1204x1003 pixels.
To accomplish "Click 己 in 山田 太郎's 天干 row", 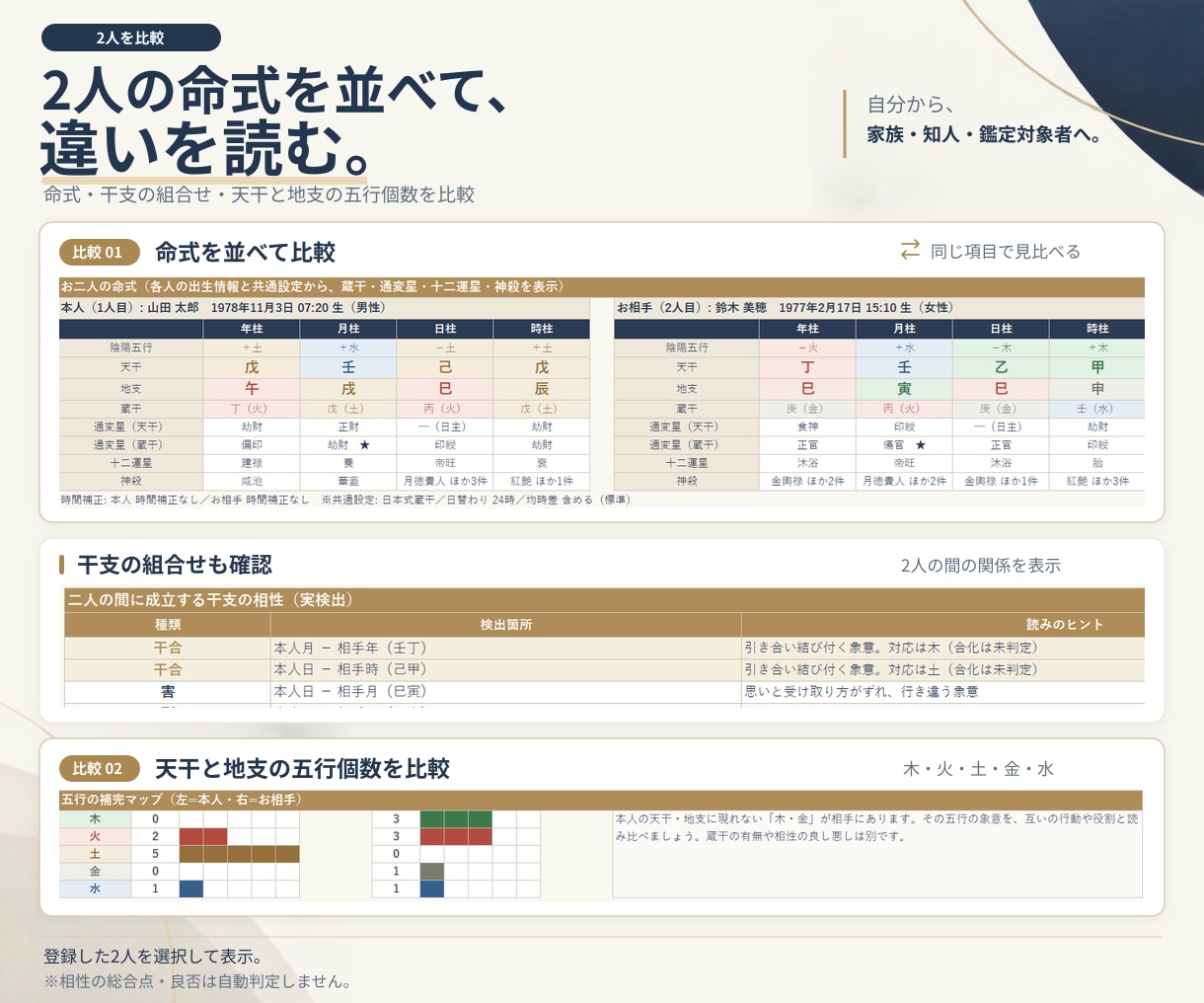I will [x=445, y=367].
